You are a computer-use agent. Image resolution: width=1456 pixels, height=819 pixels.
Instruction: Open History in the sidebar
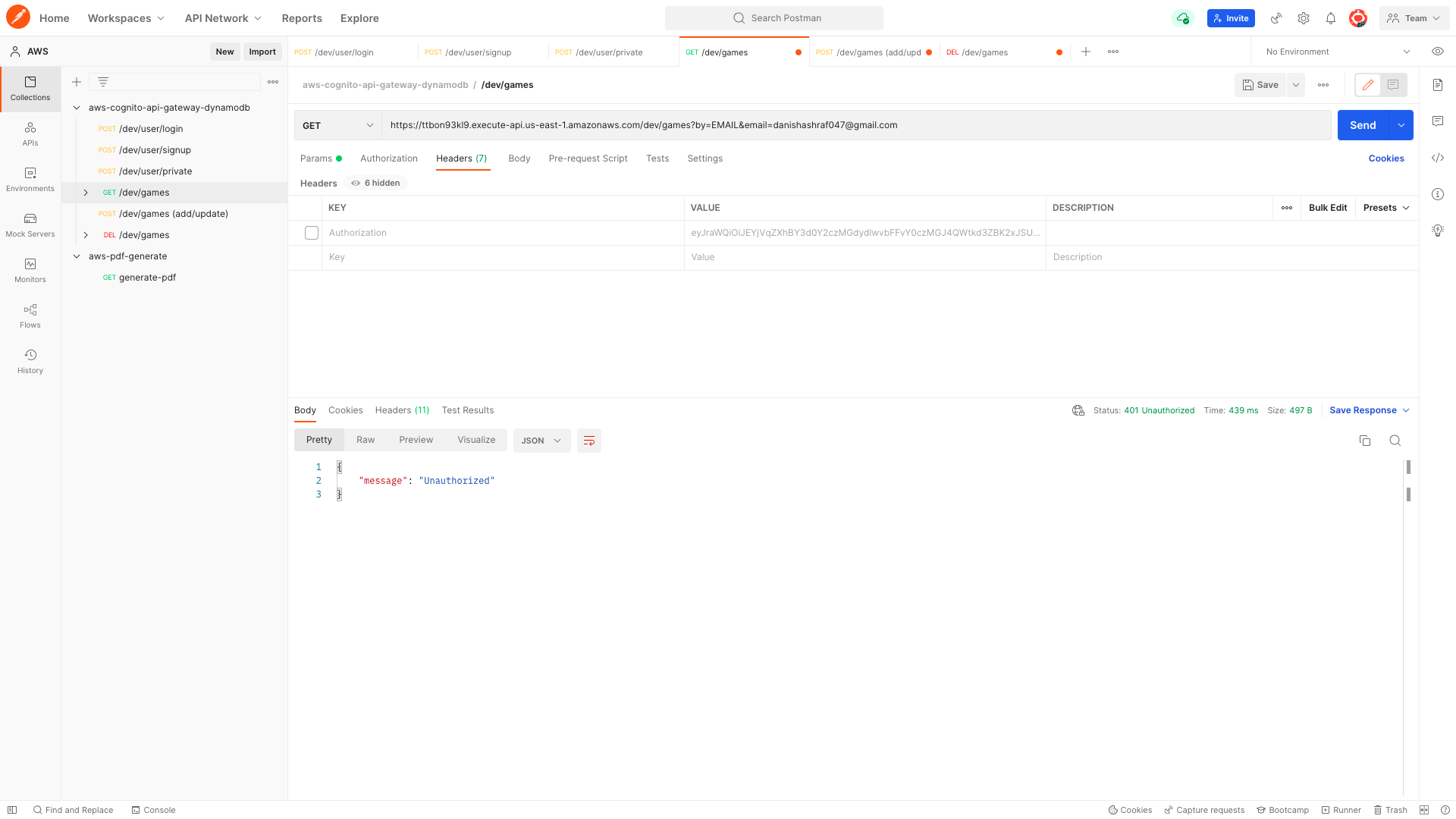30,361
